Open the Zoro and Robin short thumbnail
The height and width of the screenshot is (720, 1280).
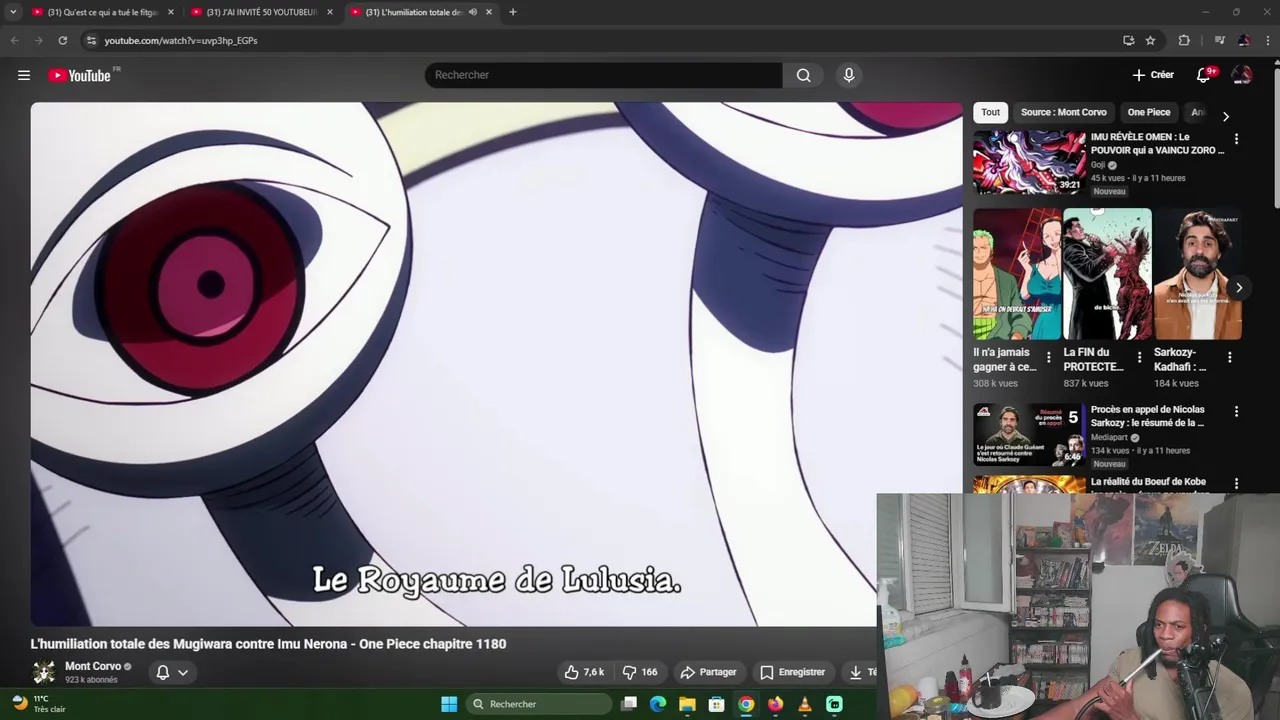click(1017, 274)
